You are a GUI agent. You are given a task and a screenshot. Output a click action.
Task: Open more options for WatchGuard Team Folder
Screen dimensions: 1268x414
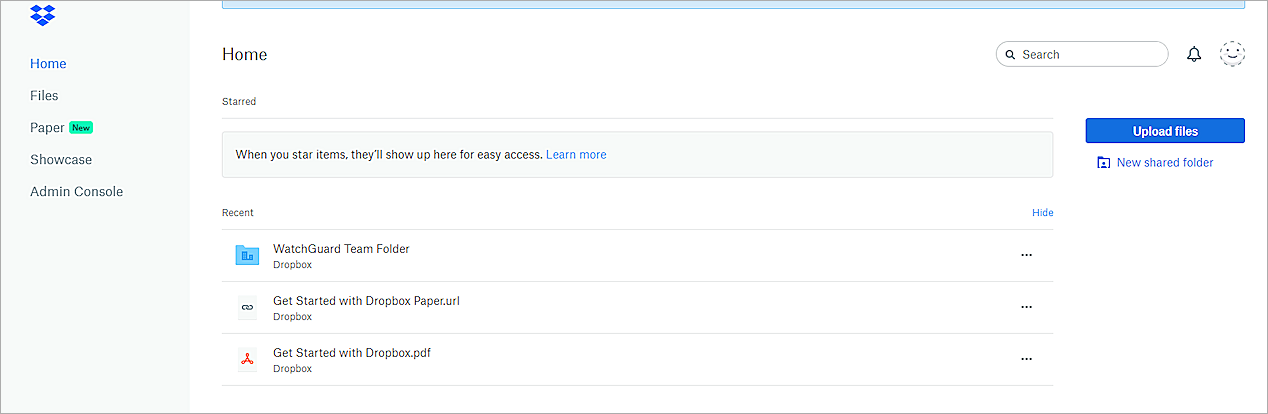1026,255
